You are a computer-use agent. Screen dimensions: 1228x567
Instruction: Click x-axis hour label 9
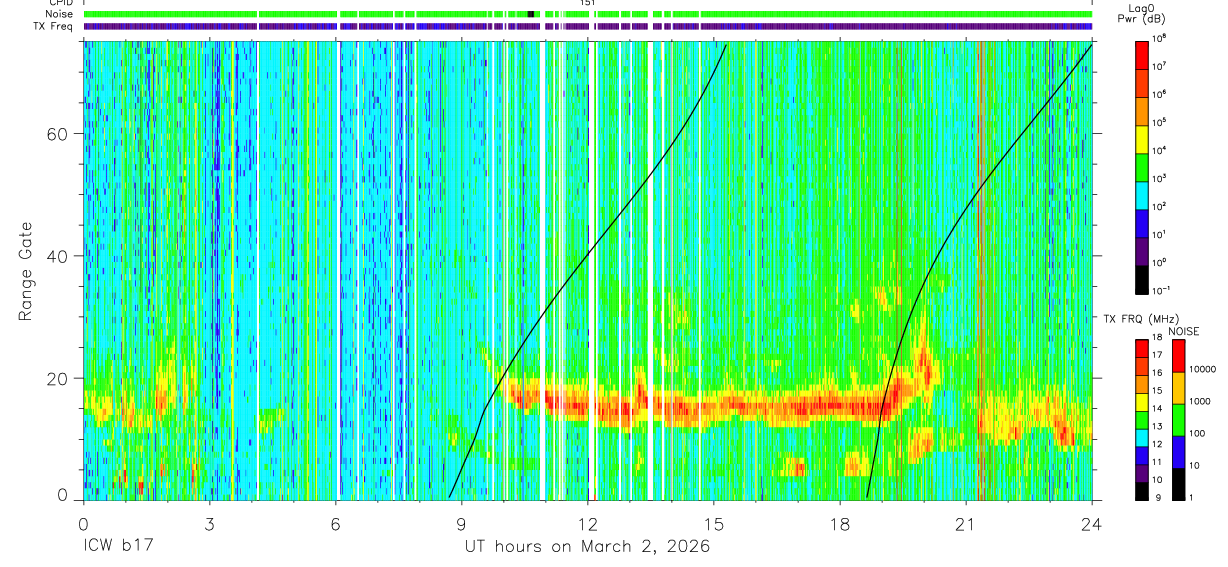(461, 523)
